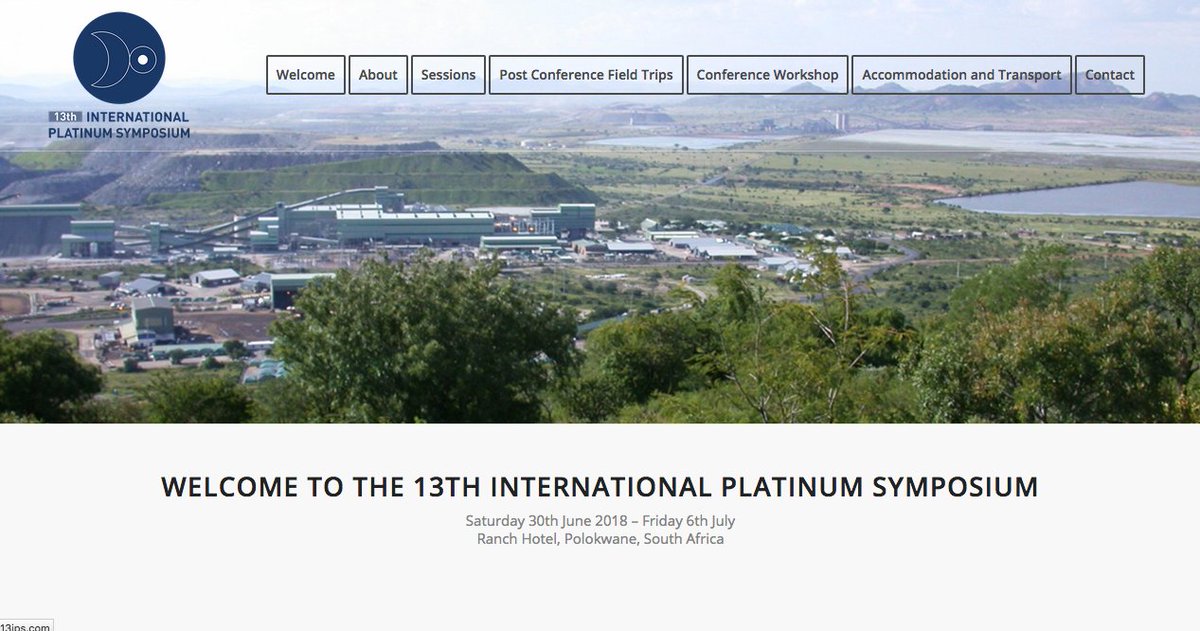Click the 13th International Platinum Symposium logo
This screenshot has height=631, width=1200.
(119, 76)
